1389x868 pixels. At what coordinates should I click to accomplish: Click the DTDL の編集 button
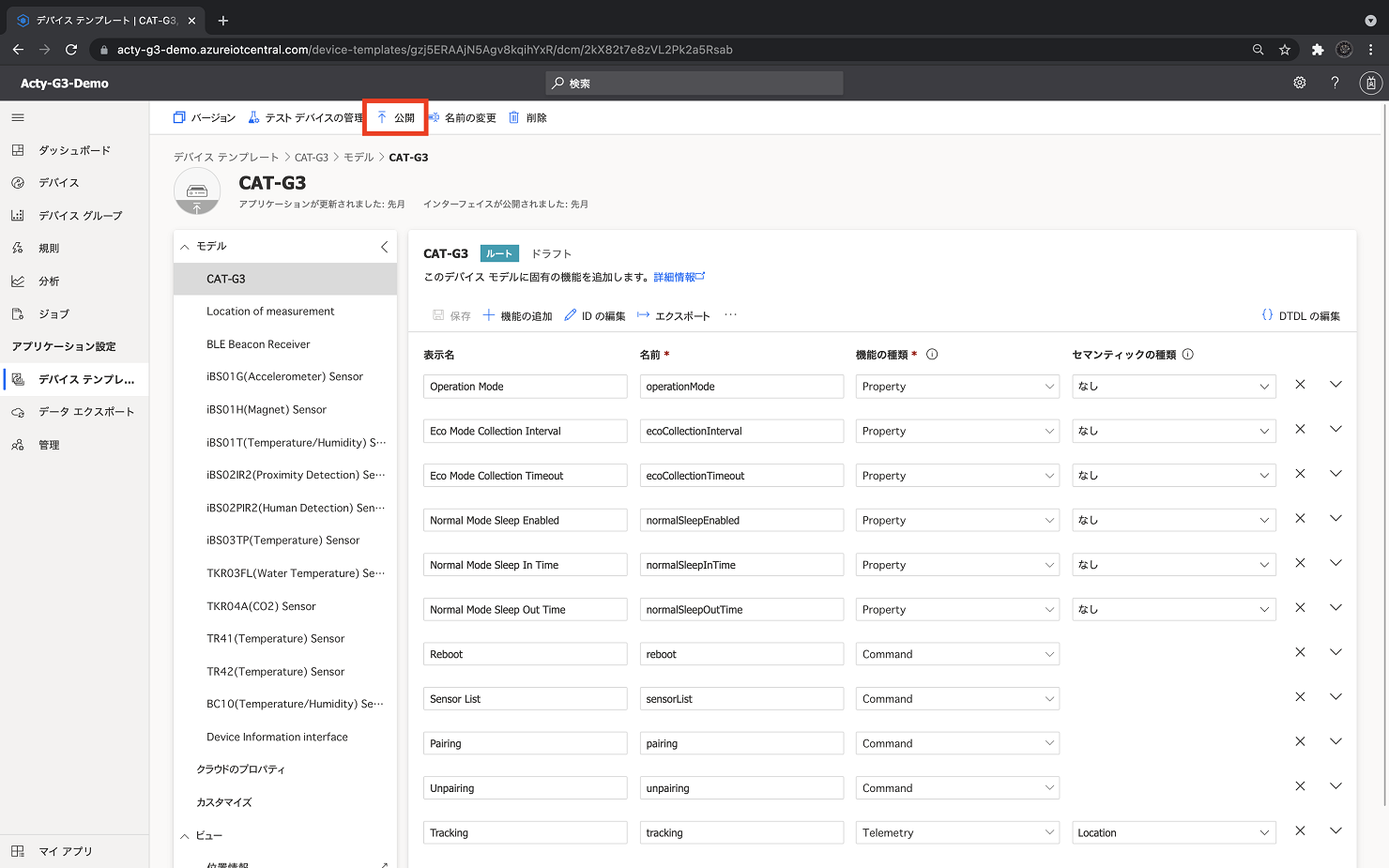[x=1301, y=315]
